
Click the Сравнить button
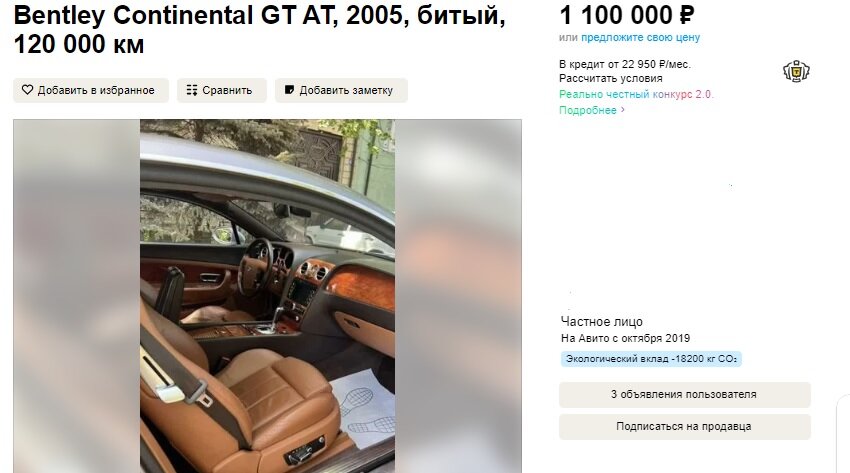coord(222,90)
